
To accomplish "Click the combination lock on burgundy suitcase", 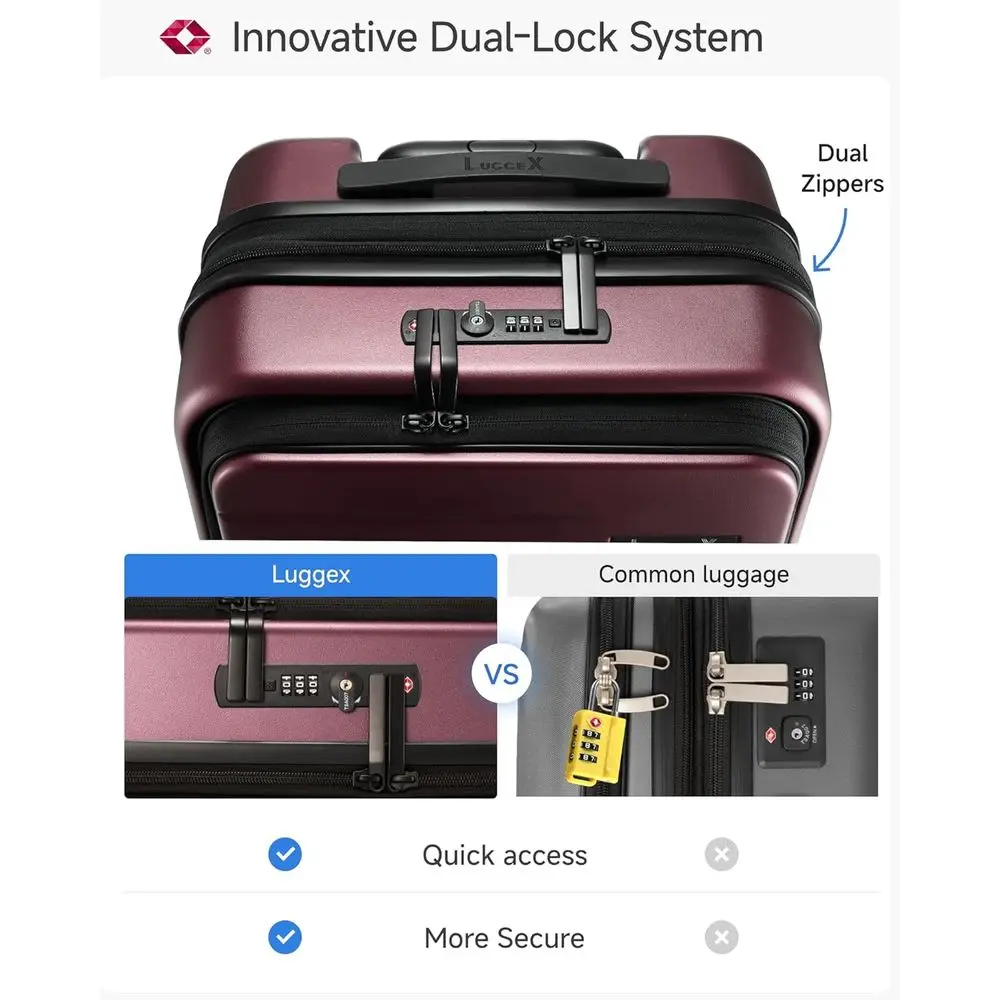I will coord(505,323).
